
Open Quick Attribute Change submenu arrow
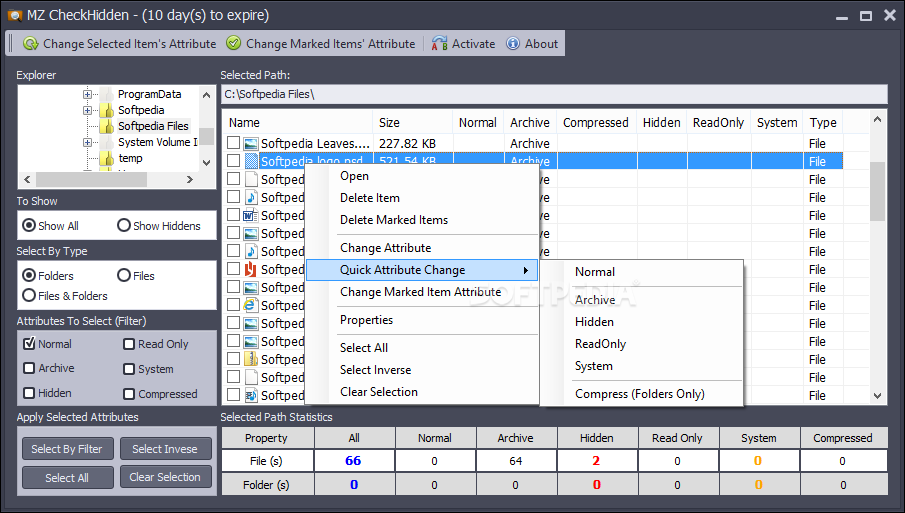[526, 270]
